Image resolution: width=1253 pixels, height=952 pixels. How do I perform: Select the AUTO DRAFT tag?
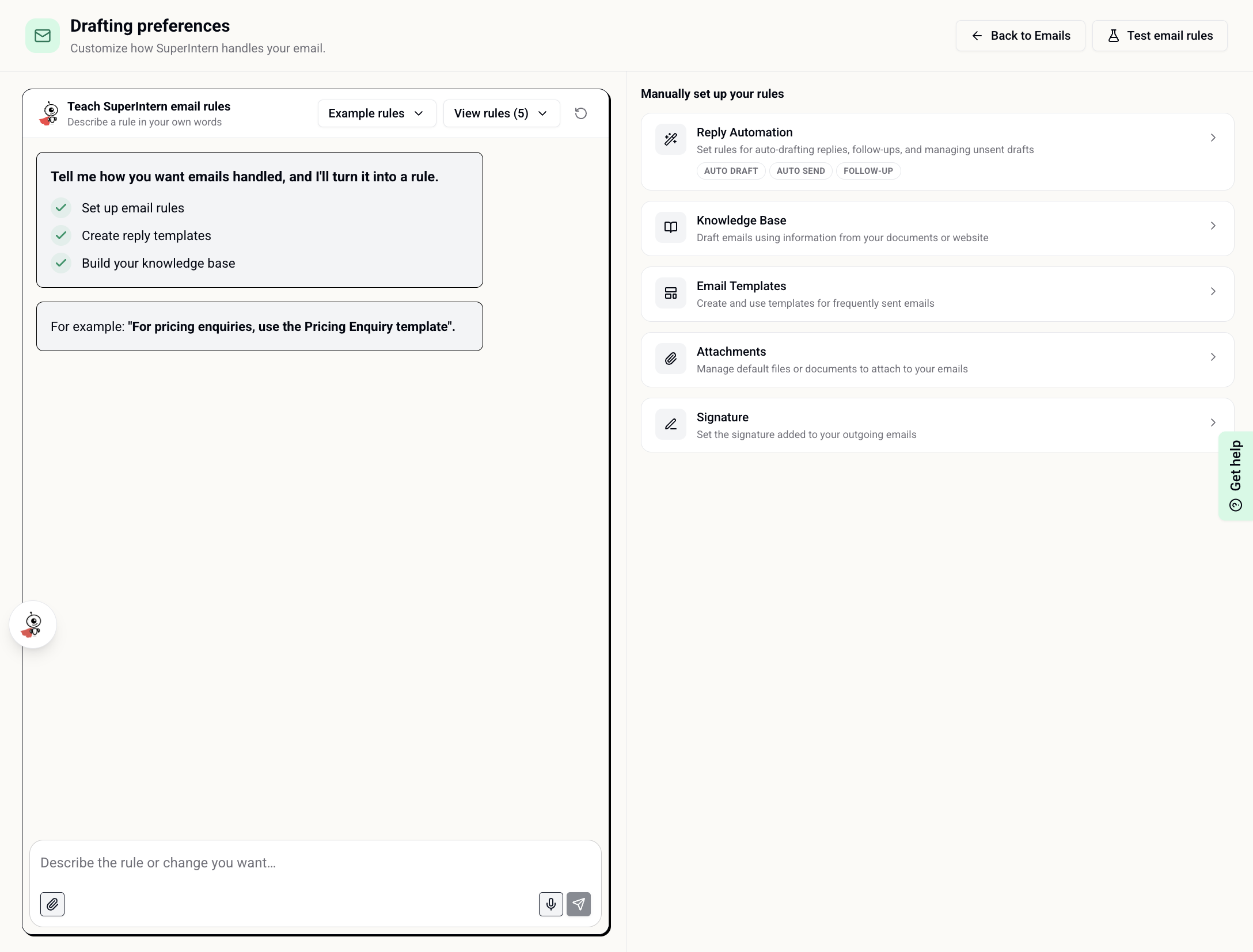(x=731, y=171)
